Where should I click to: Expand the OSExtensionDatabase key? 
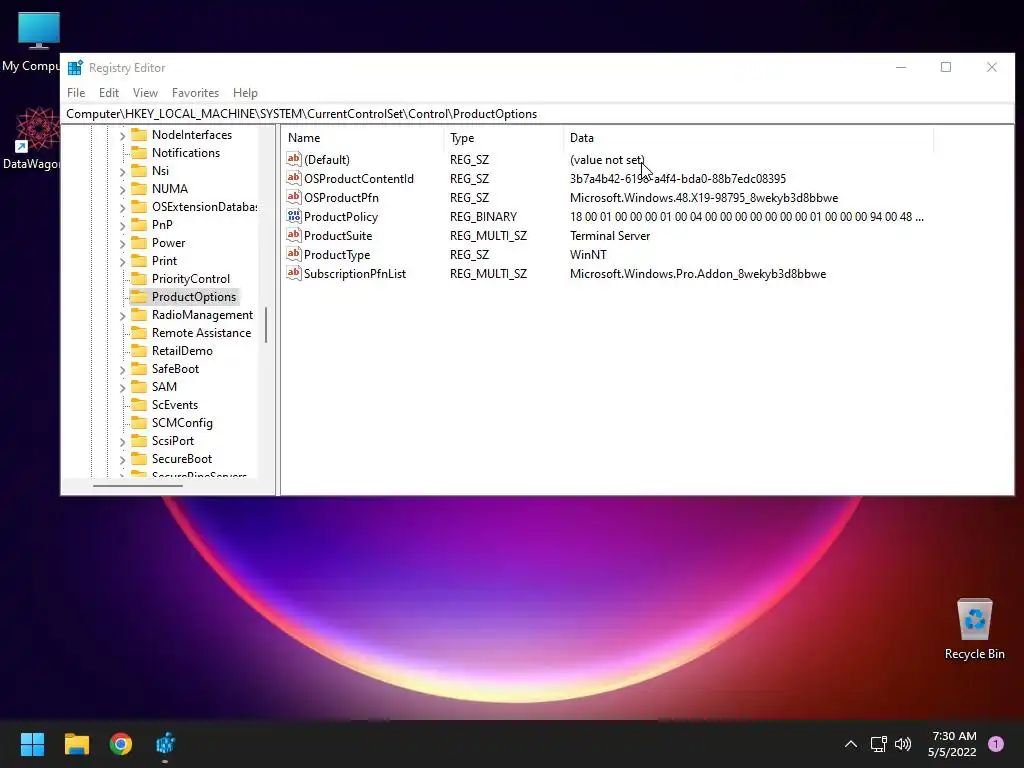click(x=122, y=208)
